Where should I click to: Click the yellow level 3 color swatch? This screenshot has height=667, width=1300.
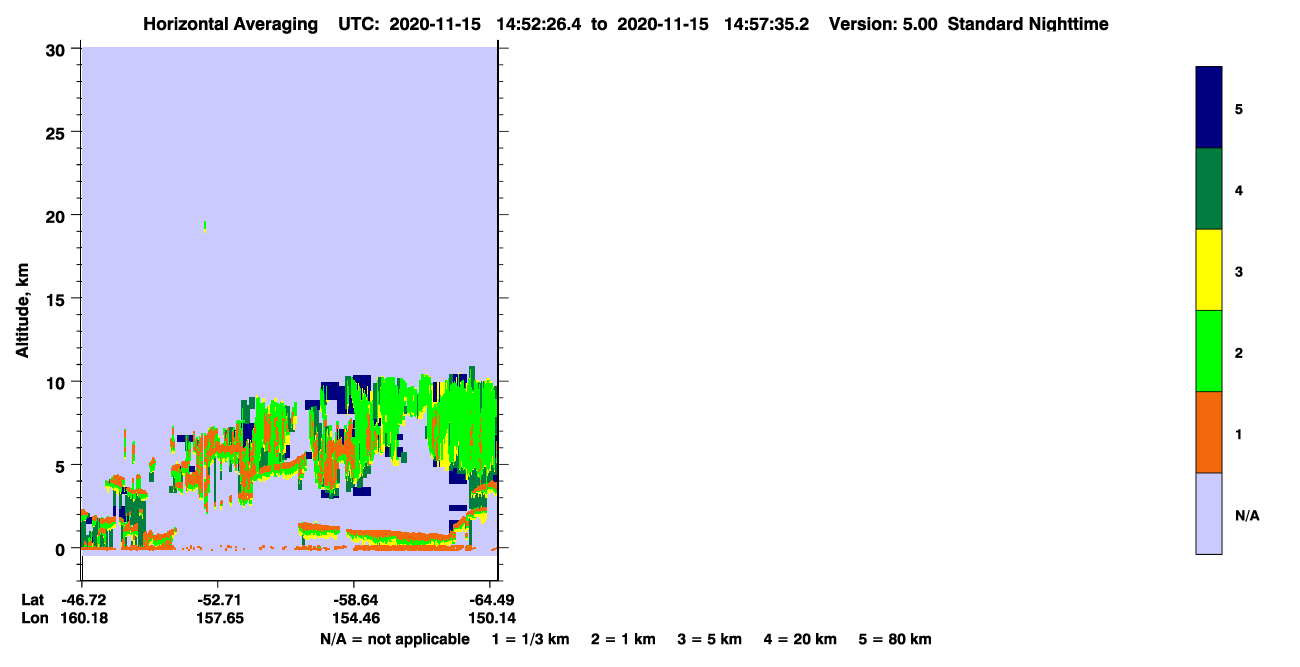(x=1209, y=270)
